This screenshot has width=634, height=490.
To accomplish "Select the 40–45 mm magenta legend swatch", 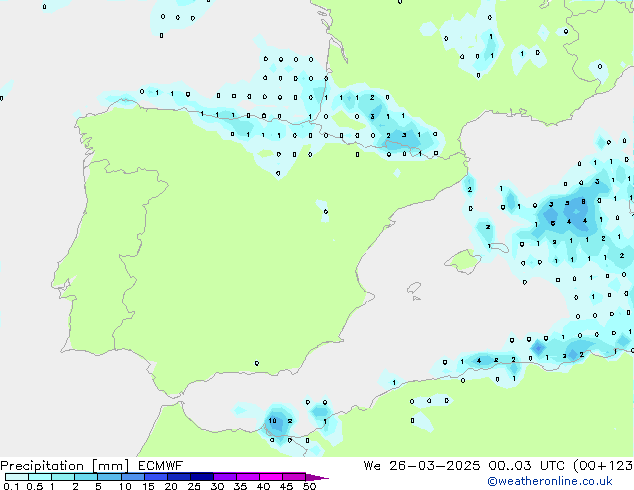I will coord(271,477).
